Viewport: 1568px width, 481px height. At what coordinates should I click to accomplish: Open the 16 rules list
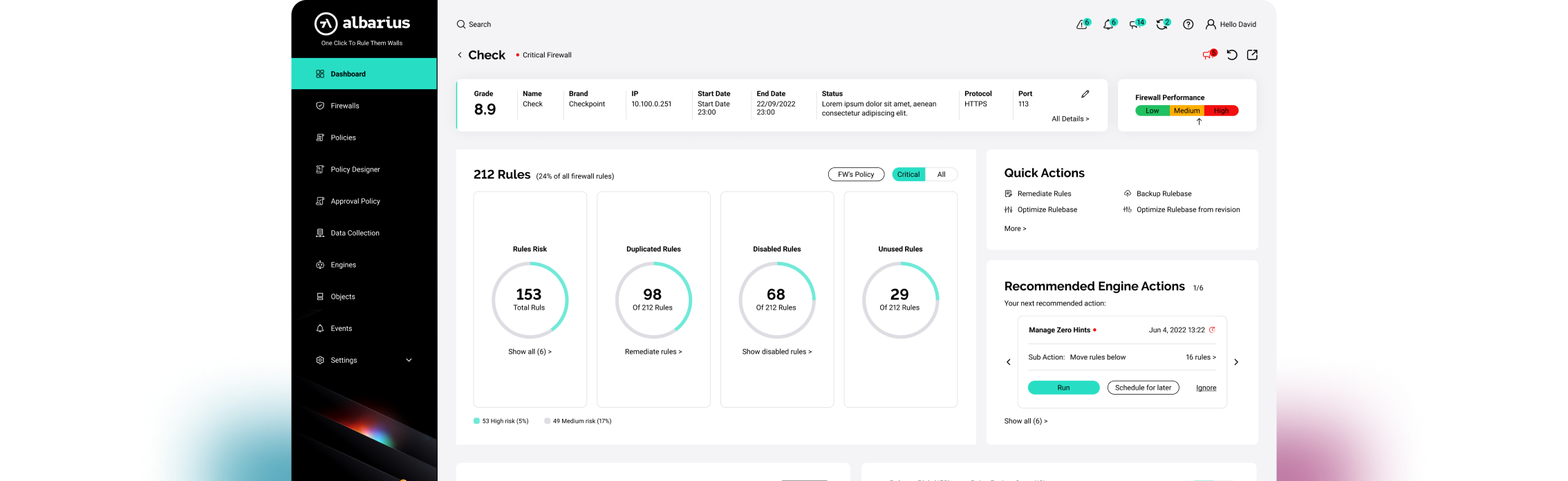[1201, 357]
